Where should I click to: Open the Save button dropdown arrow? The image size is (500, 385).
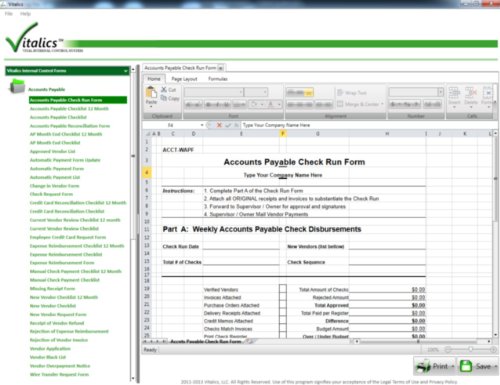[496, 366]
